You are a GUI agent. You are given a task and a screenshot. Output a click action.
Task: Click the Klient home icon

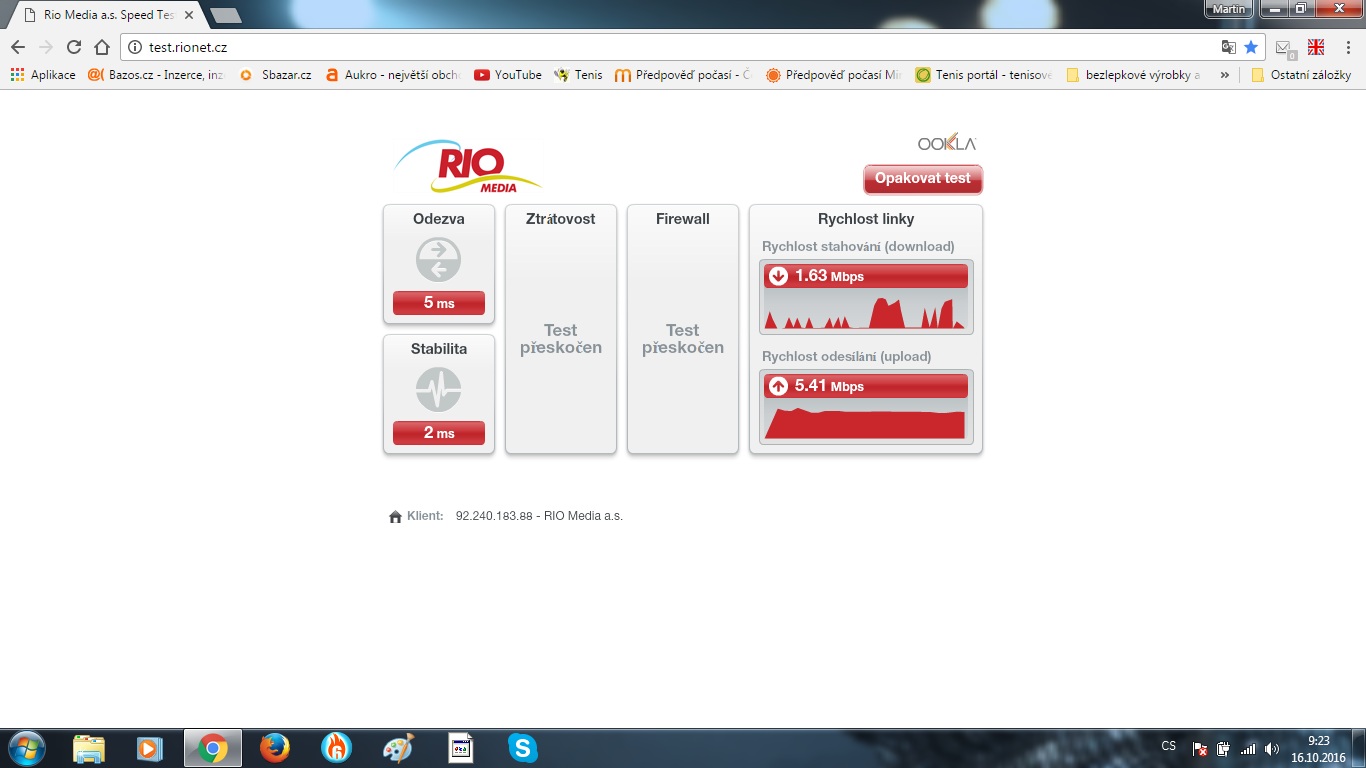pyautogui.click(x=395, y=517)
